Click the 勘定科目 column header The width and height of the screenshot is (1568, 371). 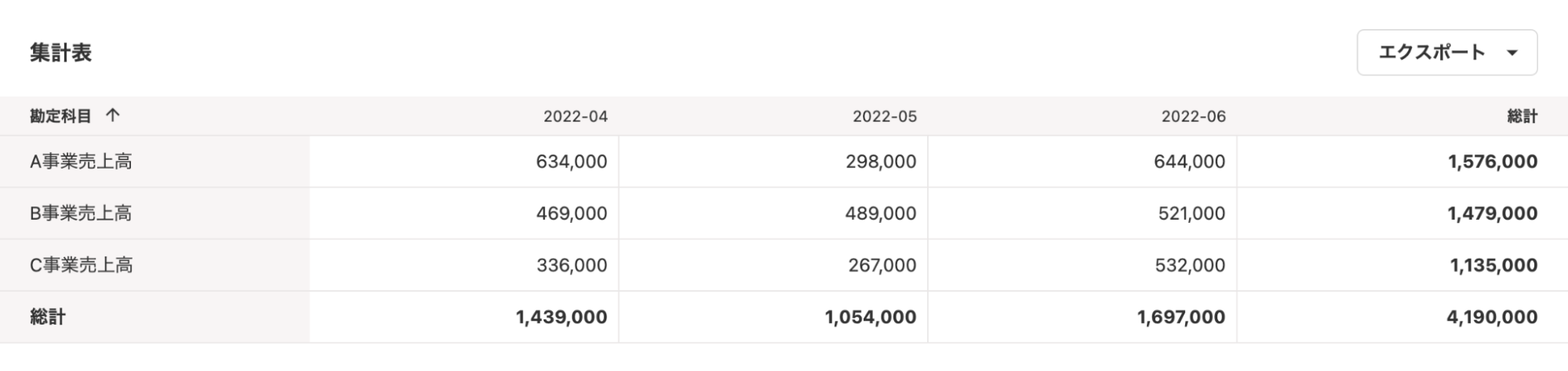click(60, 116)
